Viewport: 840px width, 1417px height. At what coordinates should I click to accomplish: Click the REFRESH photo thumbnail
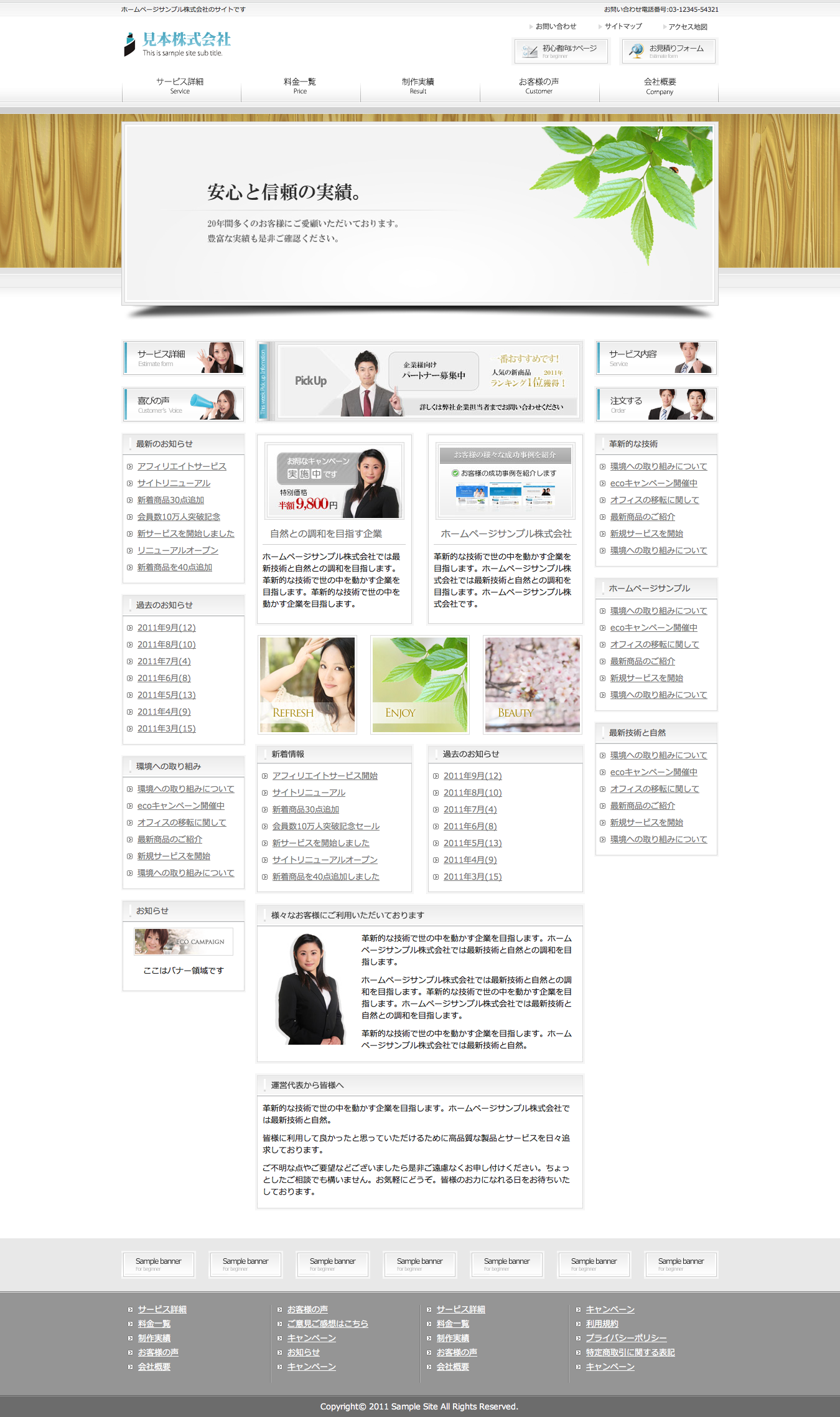pyautogui.click(x=307, y=684)
